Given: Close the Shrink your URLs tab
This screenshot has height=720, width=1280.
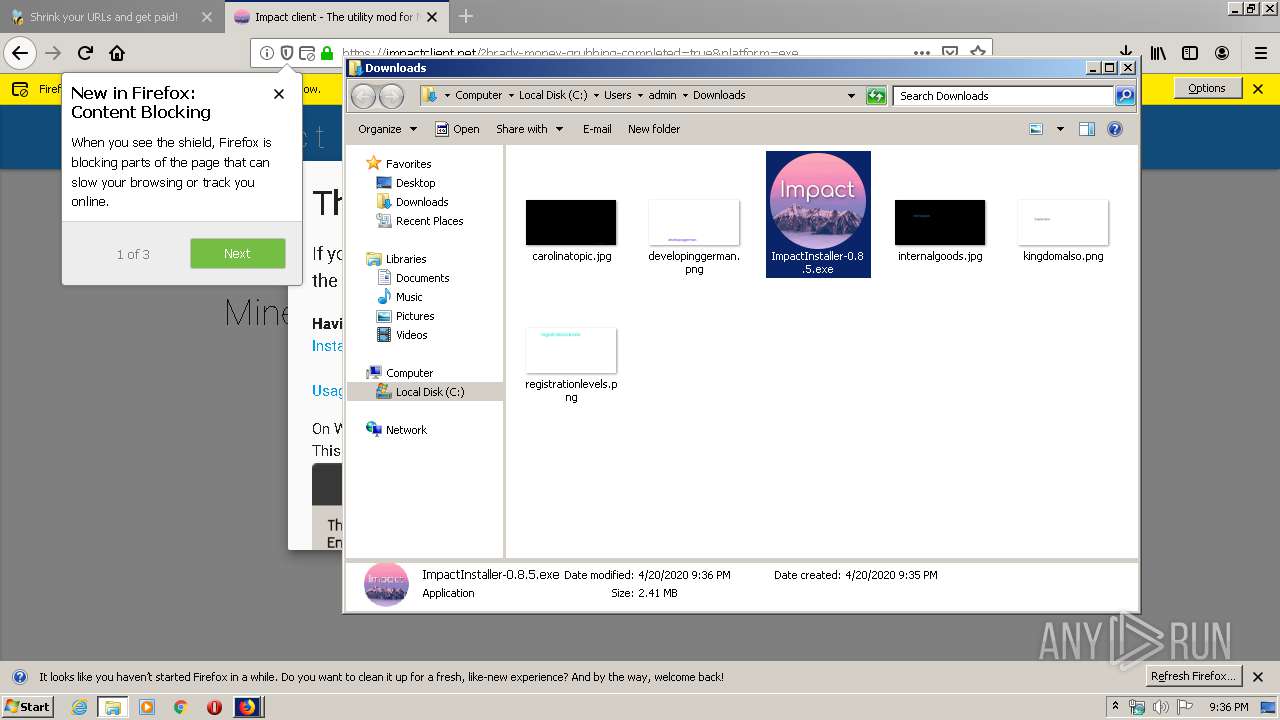Looking at the screenshot, I should pos(206,17).
